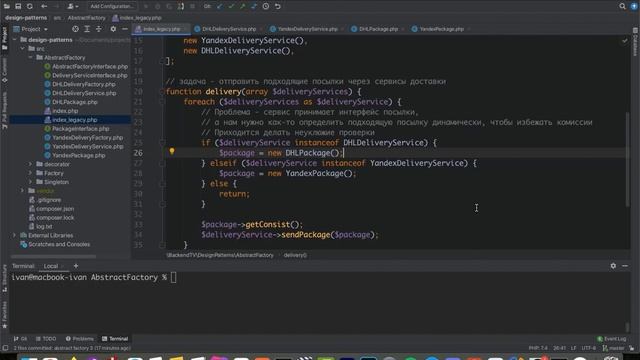Click the inspection checkmark in editor corner
640x360 pixels.
[x=624, y=41]
